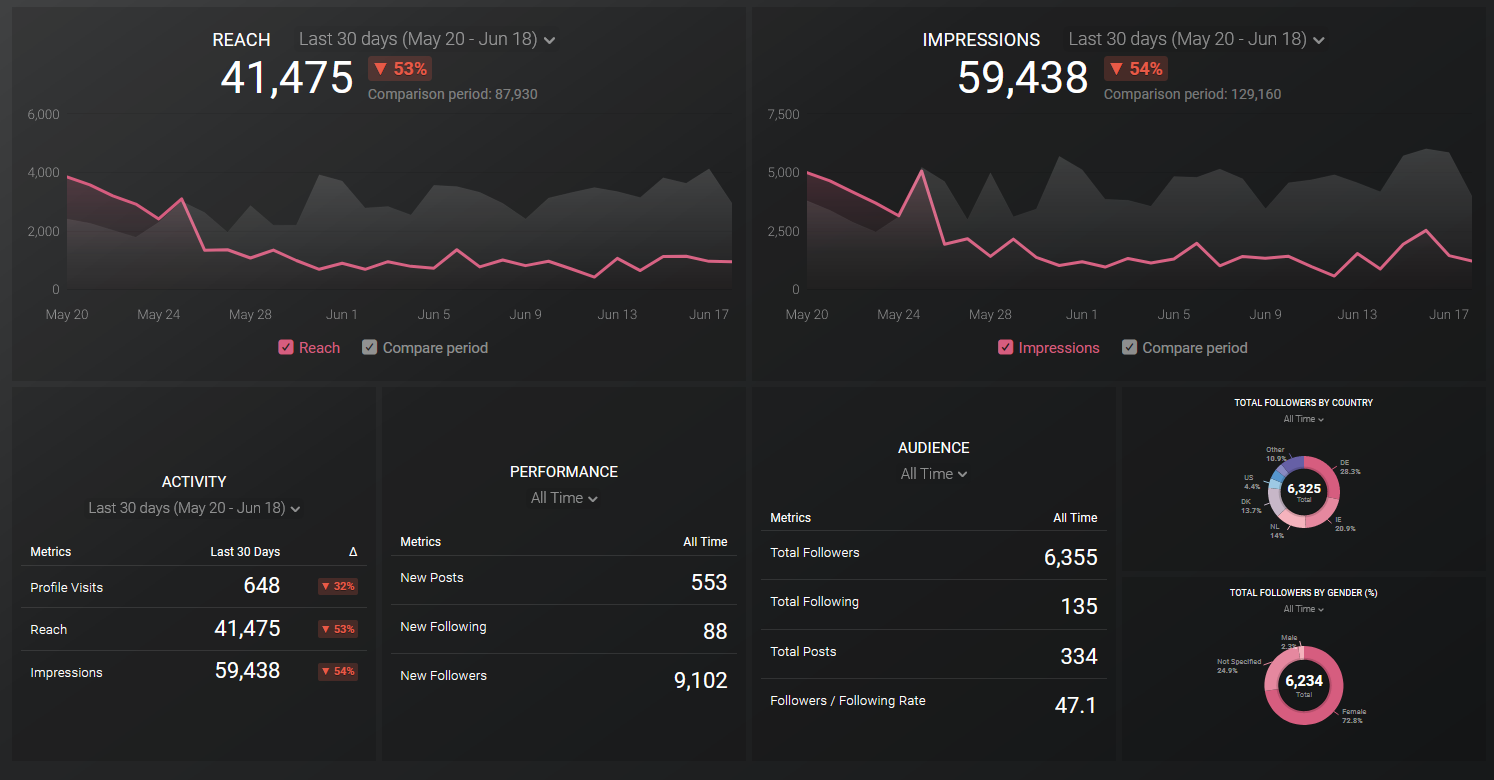The image size is (1494, 780).
Task: Select the Total Posts row label
Action: (803, 651)
